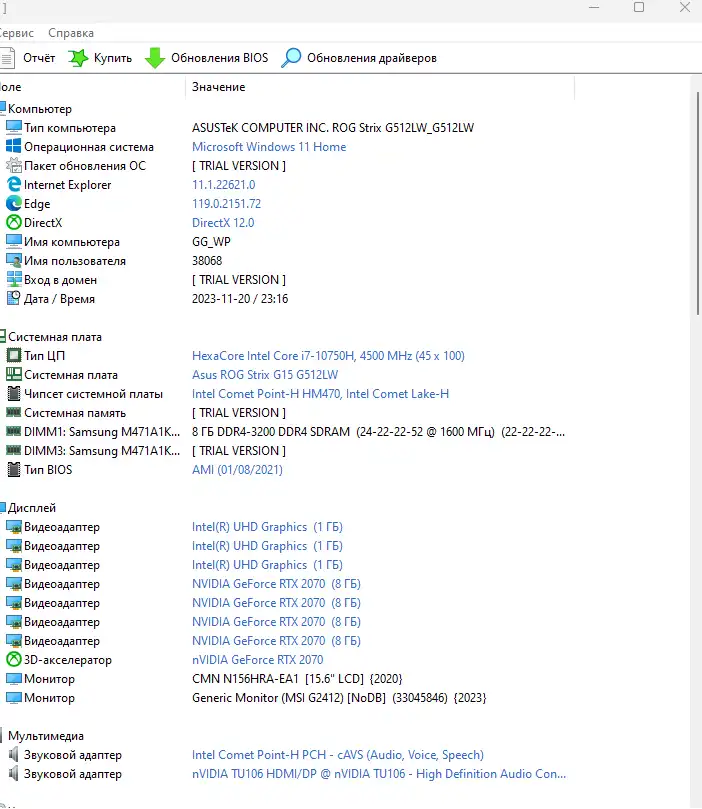Select Системная память TRIAL VERSION value
The height and width of the screenshot is (809, 702).
pyautogui.click(x=239, y=413)
